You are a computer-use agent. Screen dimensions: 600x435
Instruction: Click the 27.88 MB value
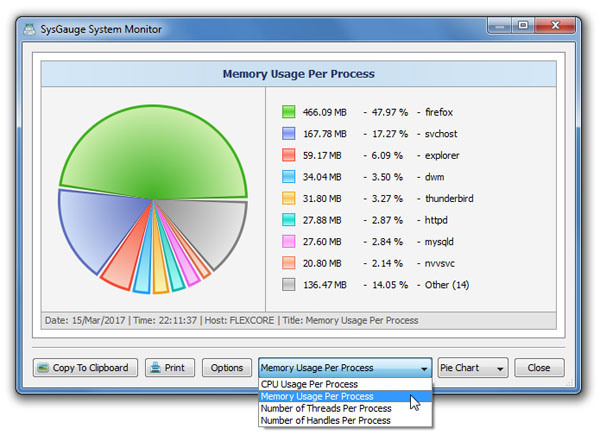[x=322, y=220]
